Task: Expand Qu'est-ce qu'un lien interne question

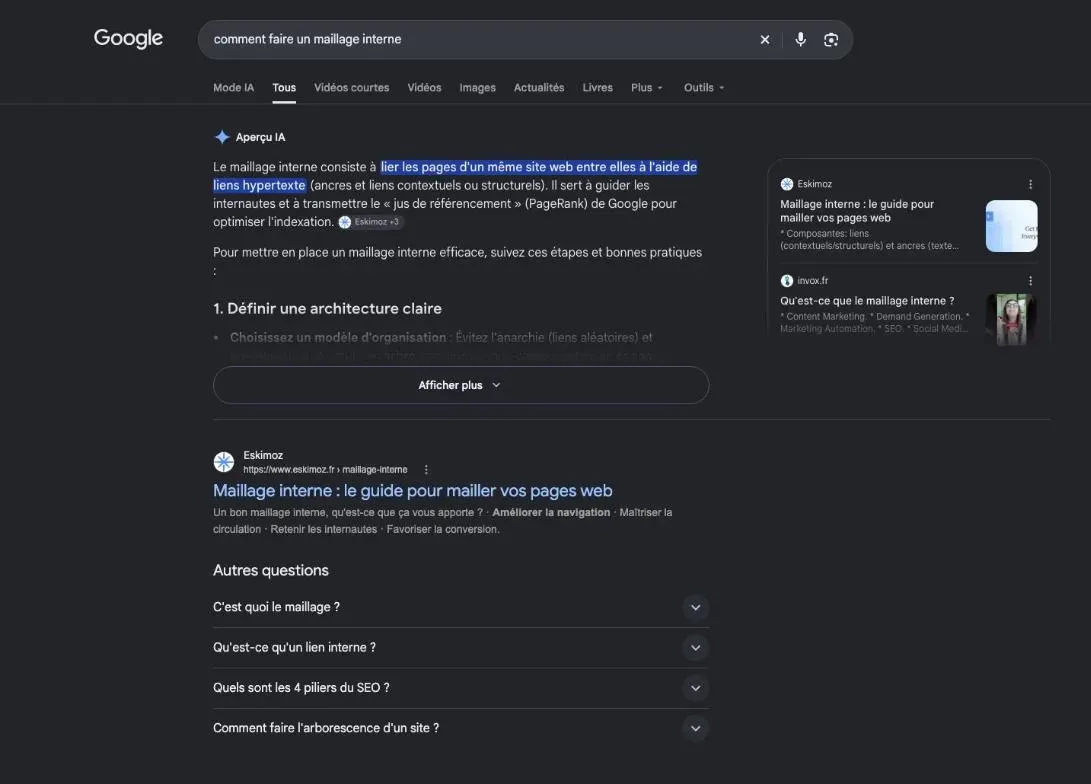Action: [461, 648]
